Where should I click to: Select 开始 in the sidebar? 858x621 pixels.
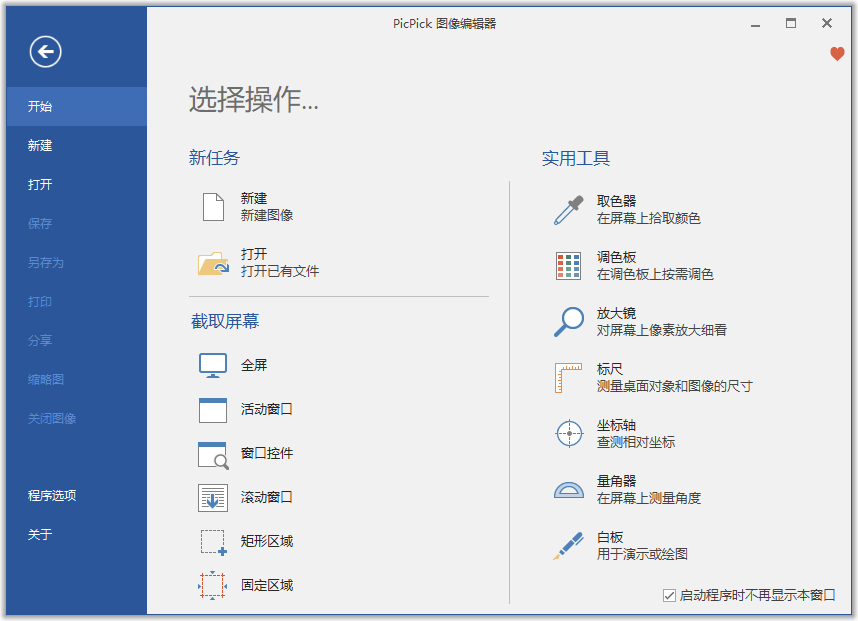pyautogui.click(x=77, y=106)
